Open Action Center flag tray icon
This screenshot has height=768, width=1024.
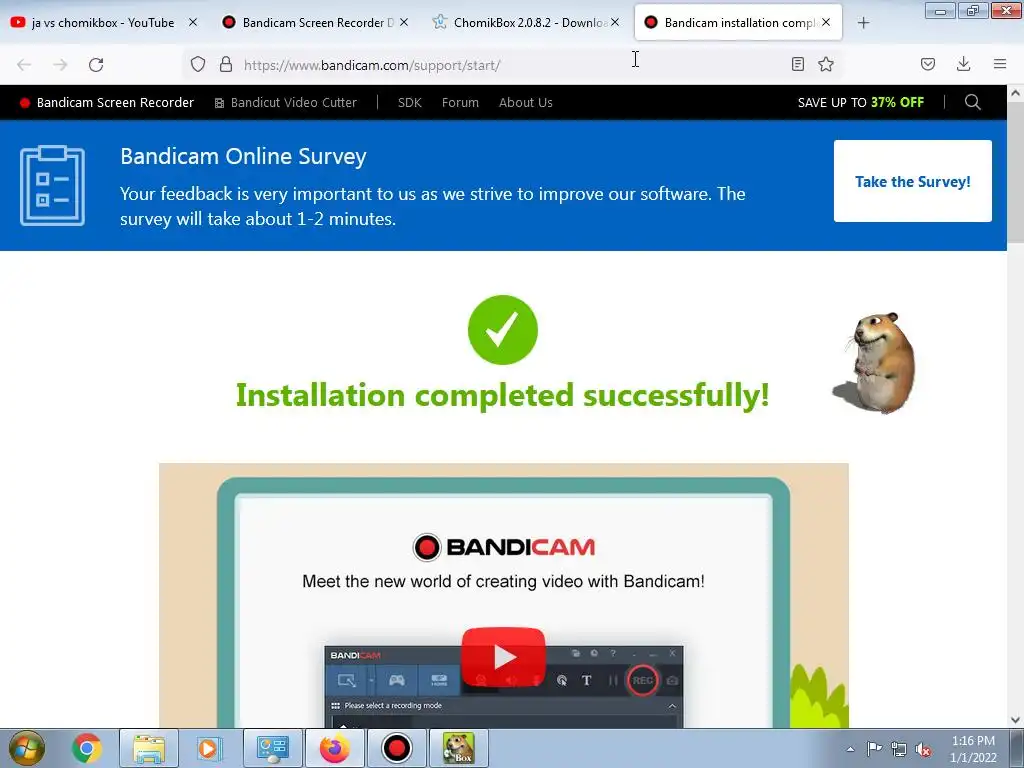874,749
